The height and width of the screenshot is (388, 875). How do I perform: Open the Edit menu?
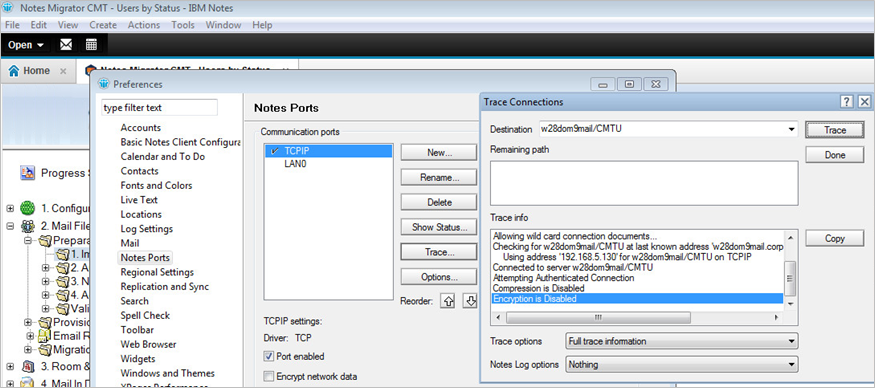point(39,25)
